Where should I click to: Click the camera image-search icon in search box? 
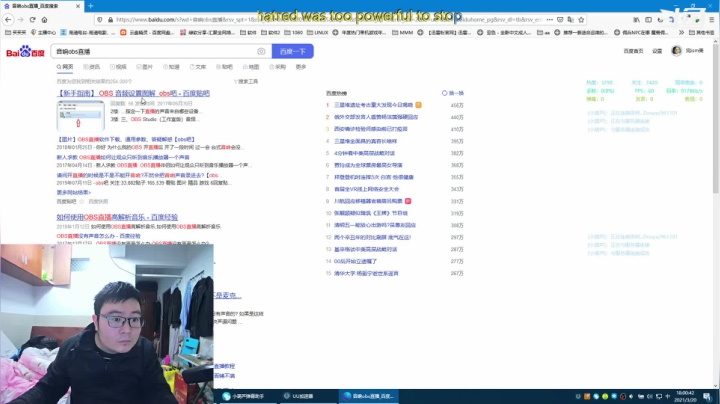pos(261,51)
